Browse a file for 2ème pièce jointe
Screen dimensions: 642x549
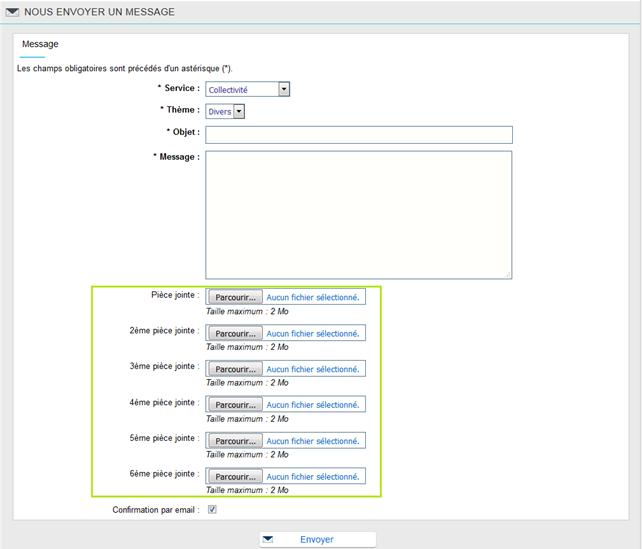235,333
